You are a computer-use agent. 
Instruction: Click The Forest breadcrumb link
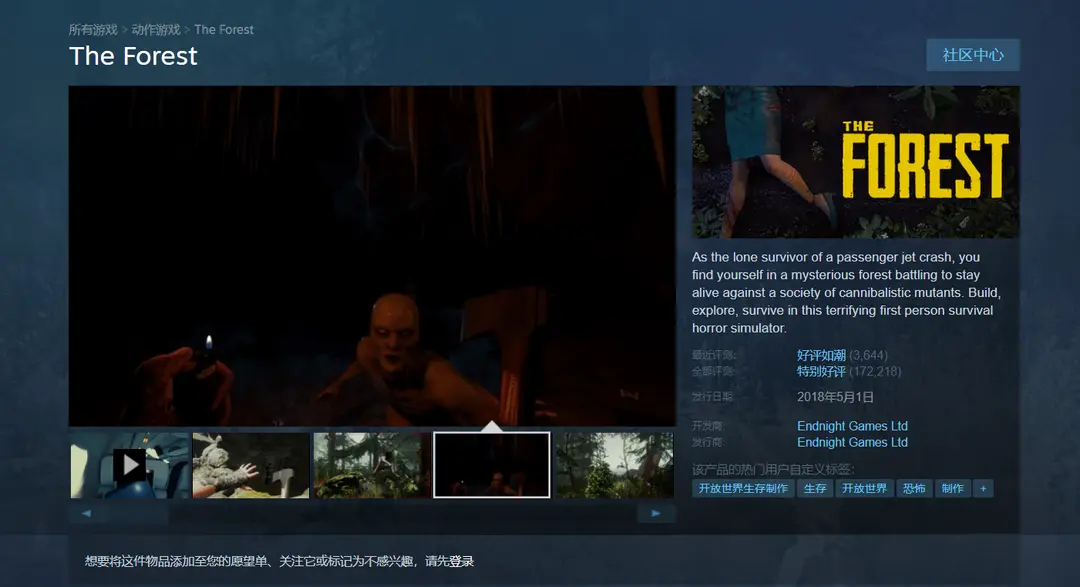pyautogui.click(x=224, y=30)
